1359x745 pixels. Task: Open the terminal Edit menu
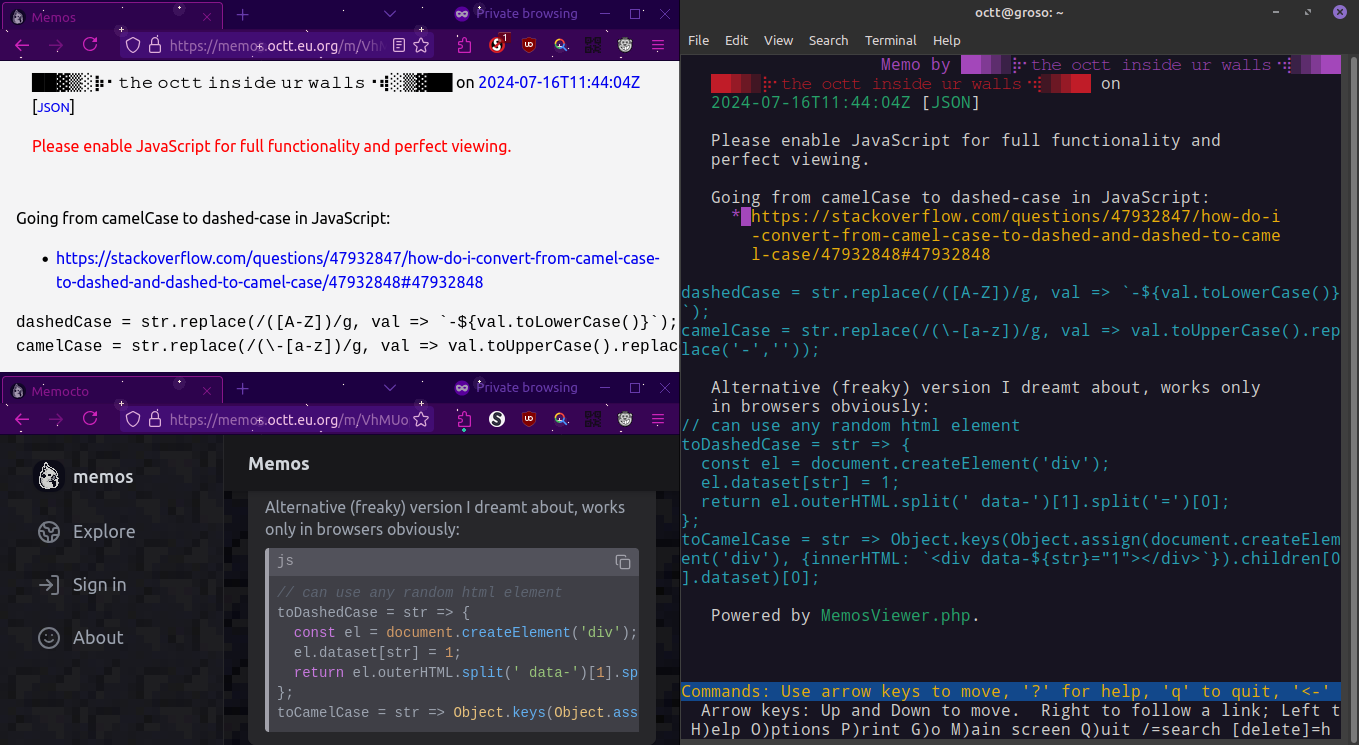tap(736, 40)
